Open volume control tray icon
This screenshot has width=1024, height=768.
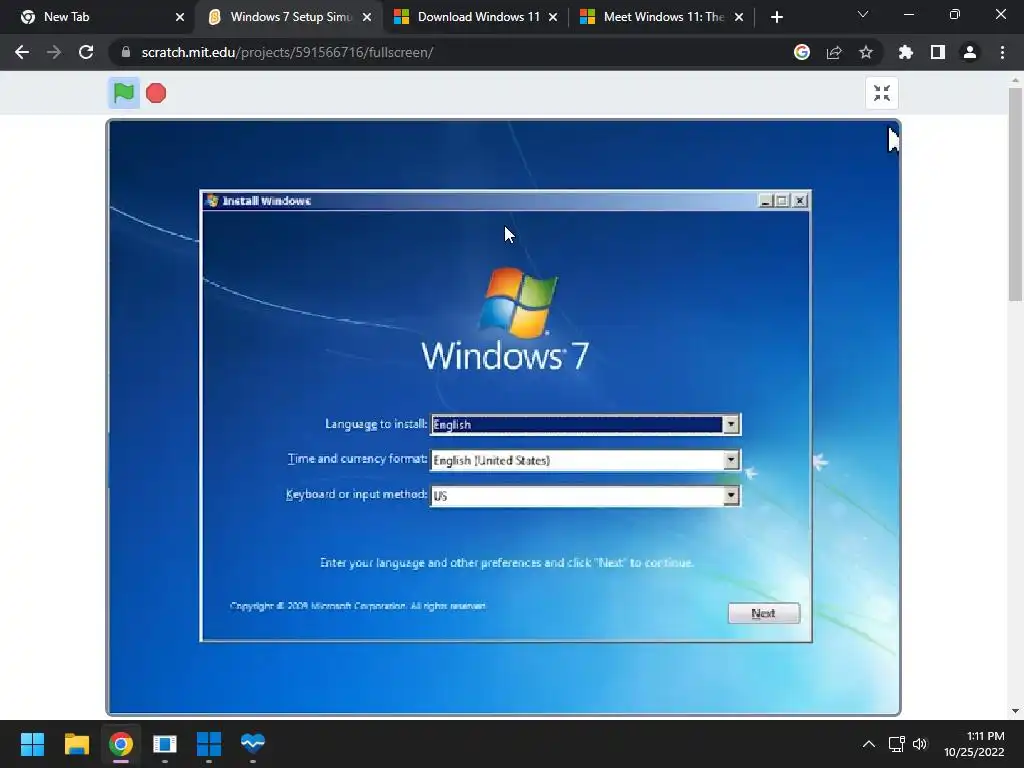click(x=920, y=744)
